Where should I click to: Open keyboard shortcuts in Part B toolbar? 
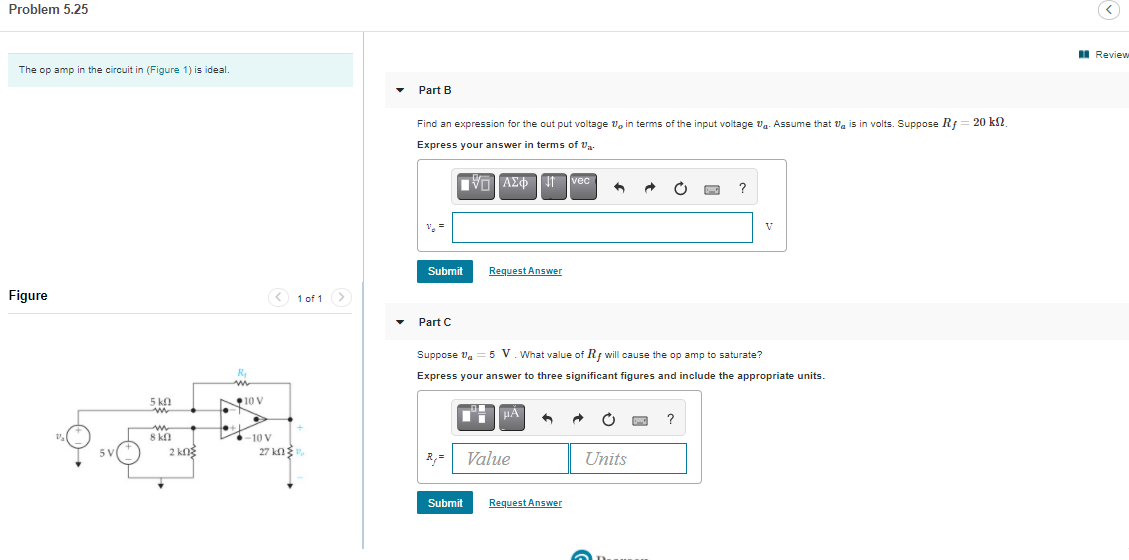click(x=712, y=189)
